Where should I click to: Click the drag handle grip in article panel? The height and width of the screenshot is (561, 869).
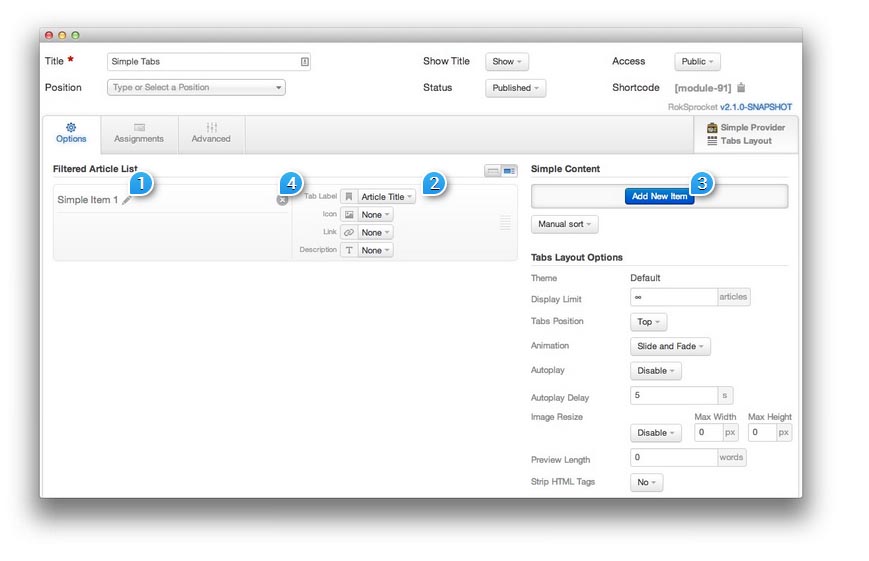[x=505, y=223]
